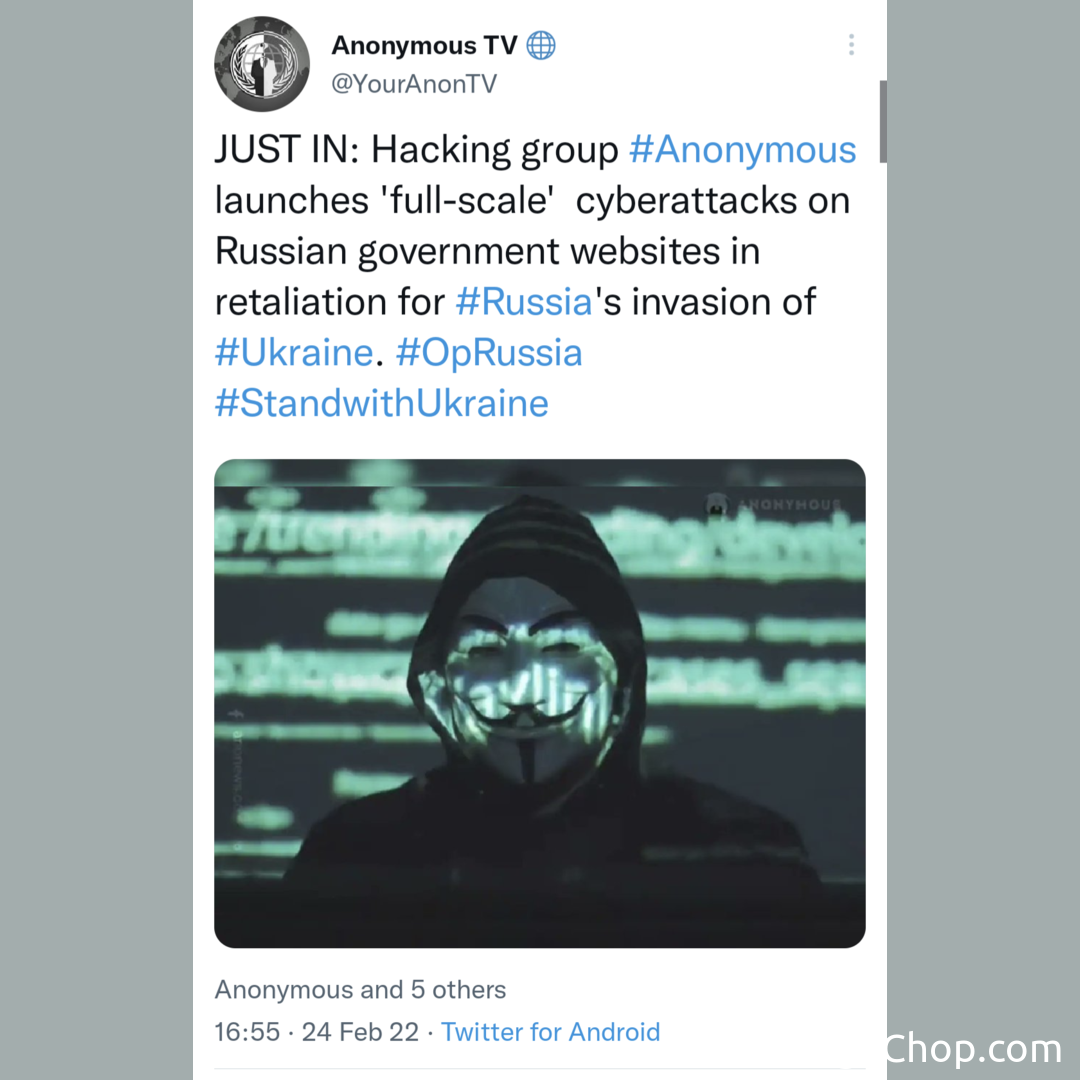This screenshot has height=1080, width=1080.
Task: Click the Anonymous TV display name
Action: (424, 45)
